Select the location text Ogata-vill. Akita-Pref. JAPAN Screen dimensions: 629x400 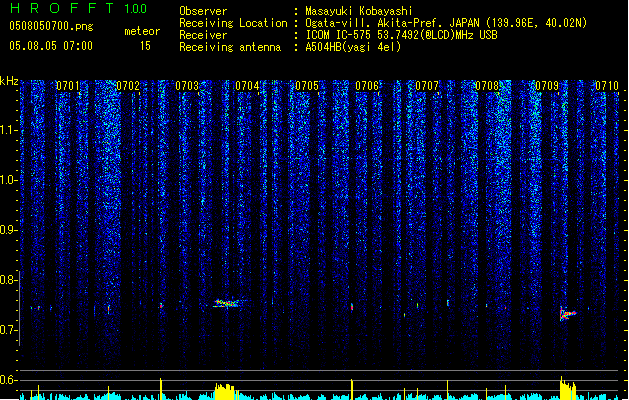pos(392,23)
